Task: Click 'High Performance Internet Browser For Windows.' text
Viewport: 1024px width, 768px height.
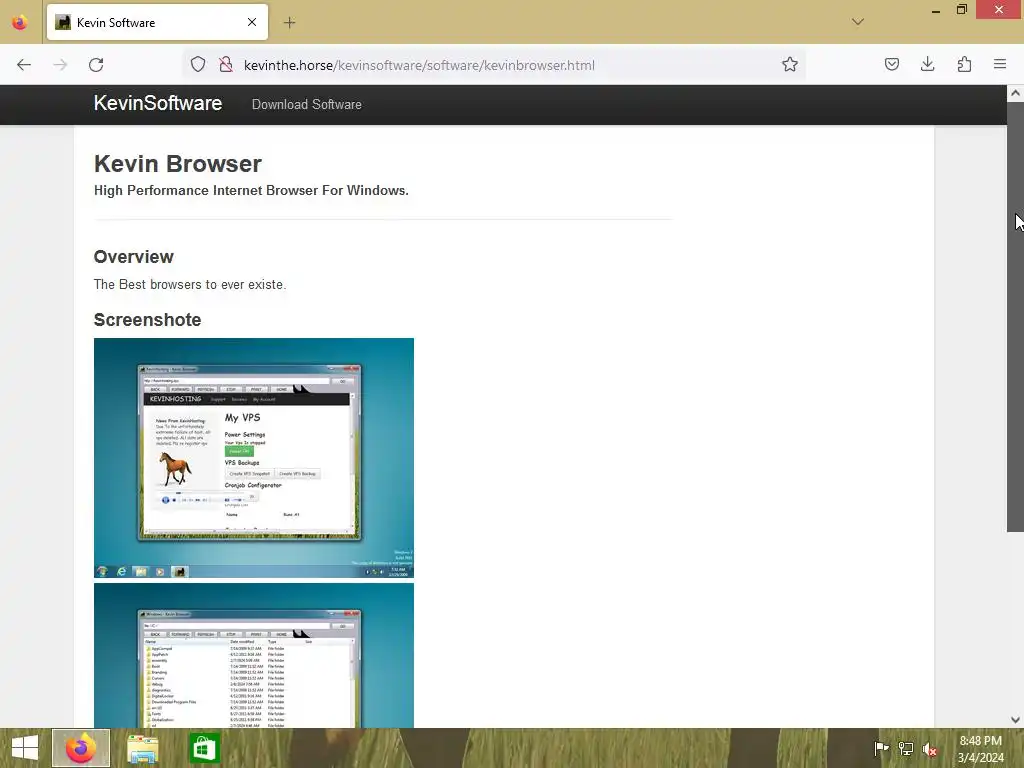Action: tap(251, 191)
